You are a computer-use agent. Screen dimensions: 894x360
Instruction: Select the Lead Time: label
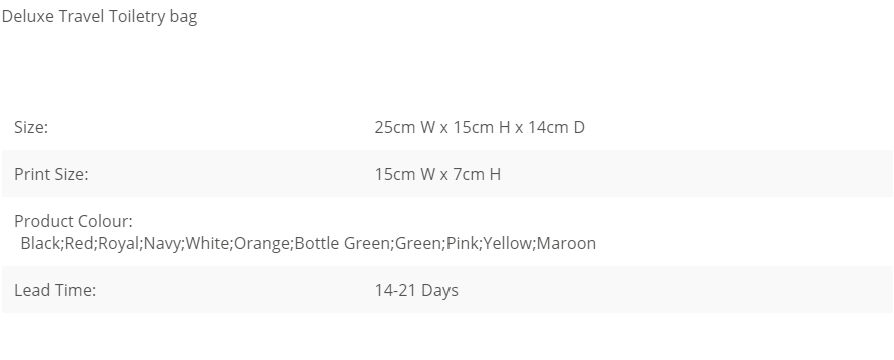55,290
